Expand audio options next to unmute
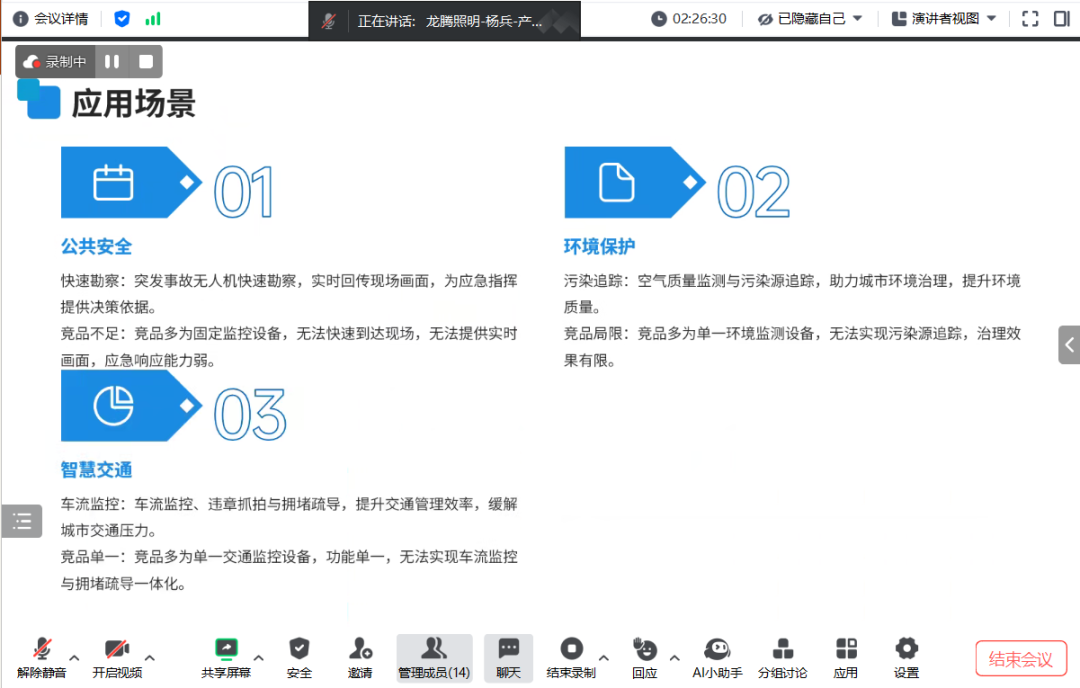The height and width of the screenshot is (688, 1080). pos(73,658)
